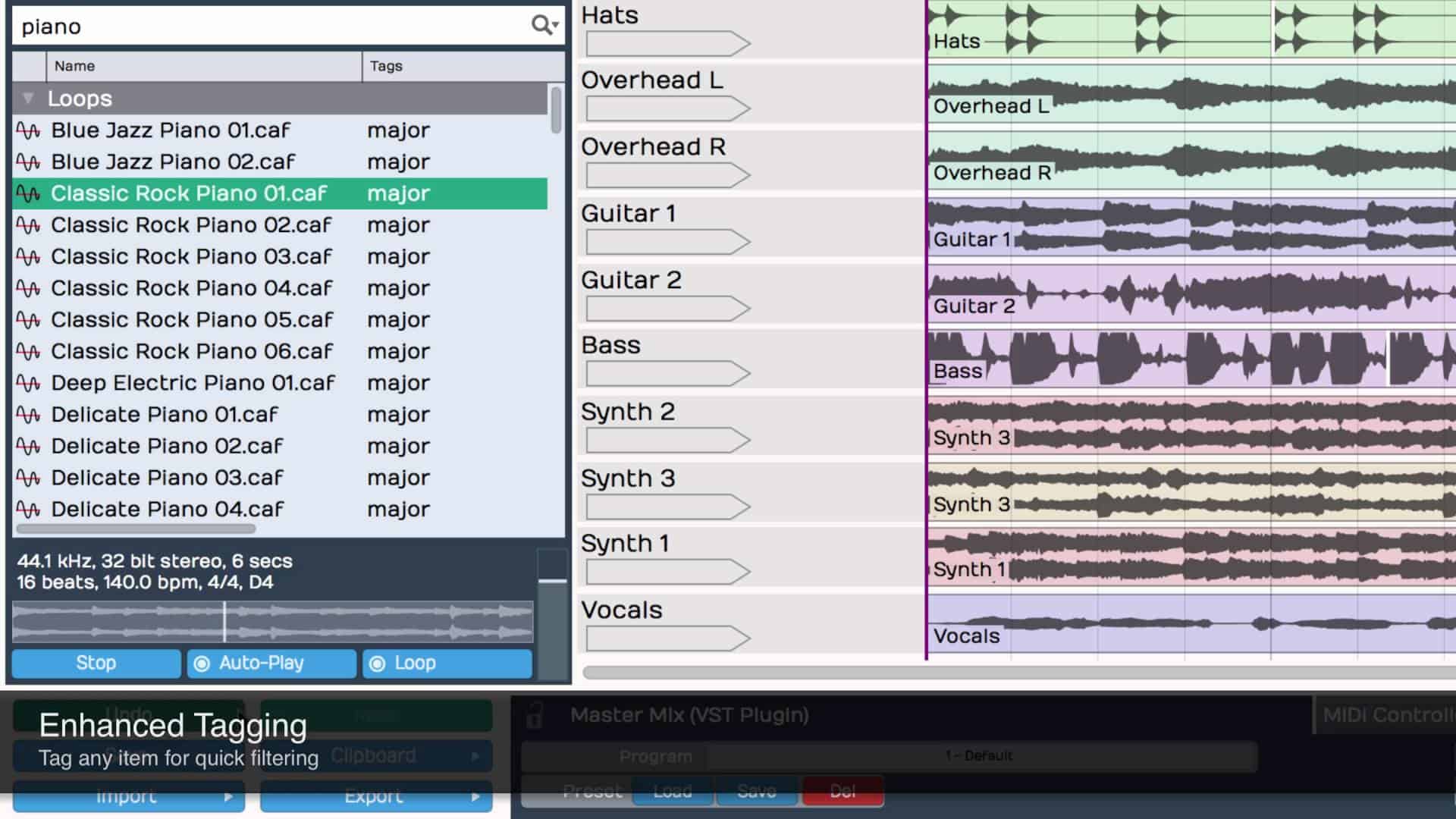This screenshot has width=1456, height=819.
Task: Click the waveform icon beside Classic Rock Piano 06.caf
Action: (27, 351)
